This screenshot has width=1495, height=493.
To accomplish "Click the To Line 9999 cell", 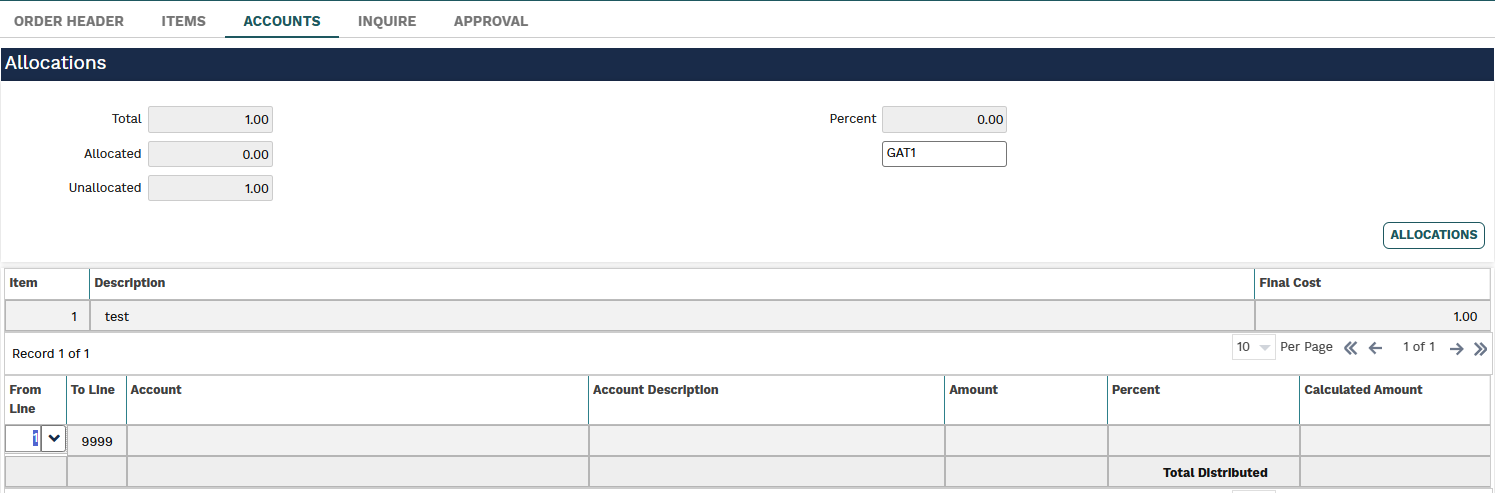I will (x=97, y=440).
